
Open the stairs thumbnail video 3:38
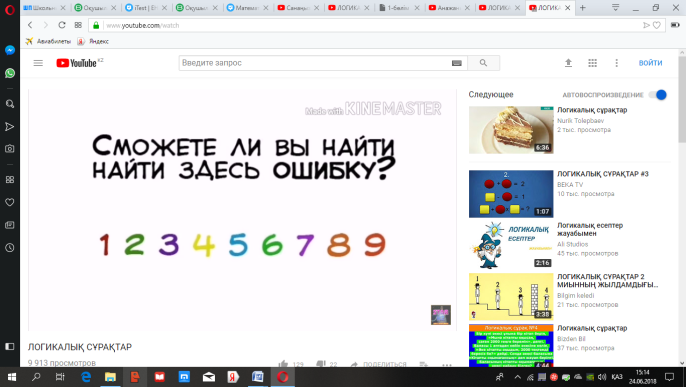tap(511, 297)
